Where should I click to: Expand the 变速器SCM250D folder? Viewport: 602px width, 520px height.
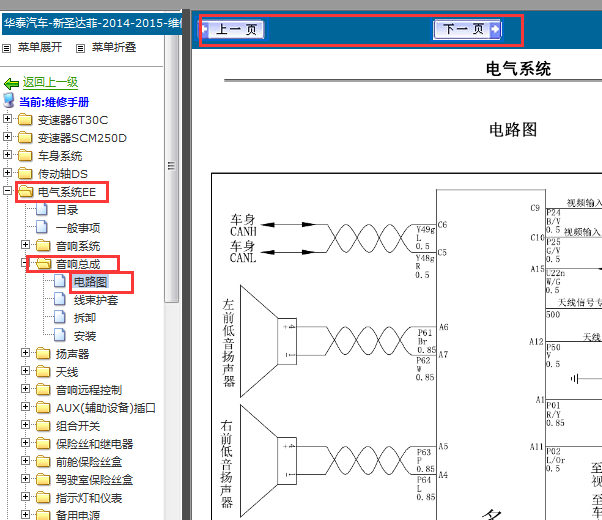pos(7,137)
